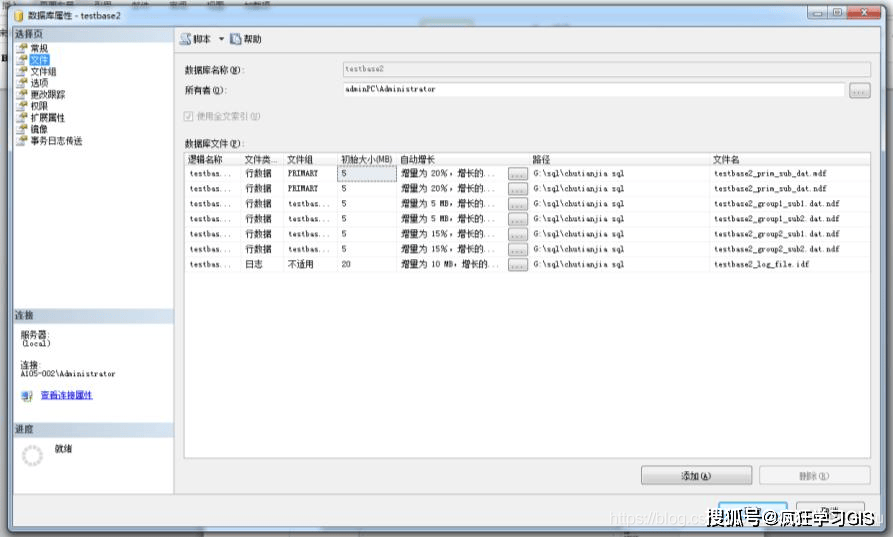Open the dropdown arrow next to 脚本
Viewport: 893px width, 537px height.
(222, 39)
